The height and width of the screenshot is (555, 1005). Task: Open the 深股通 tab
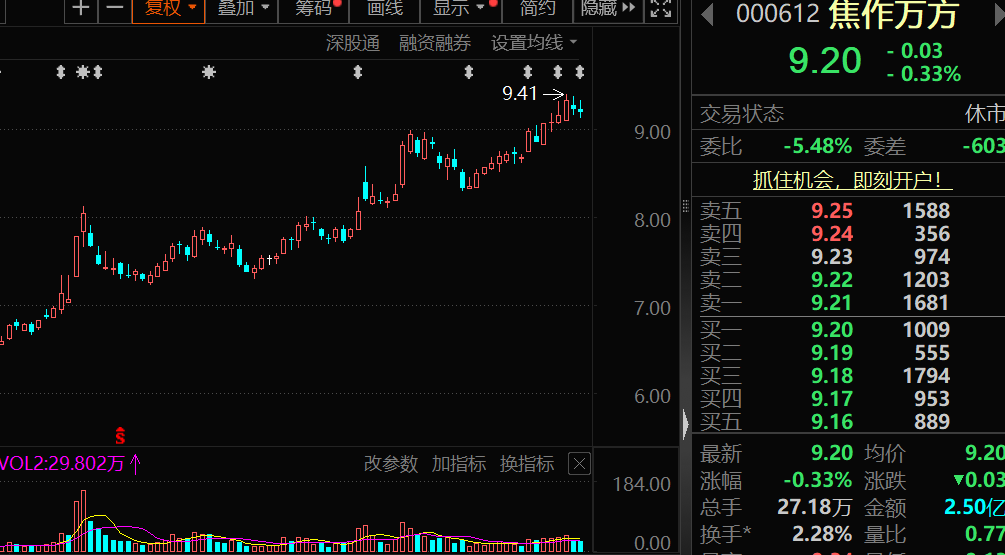[353, 43]
